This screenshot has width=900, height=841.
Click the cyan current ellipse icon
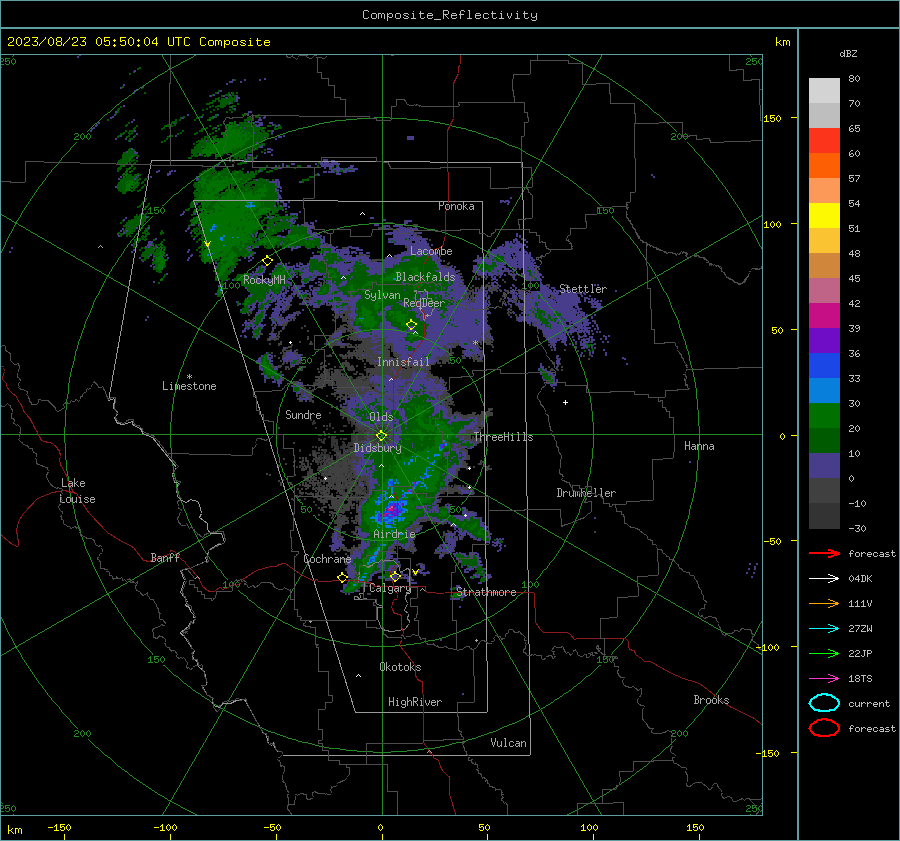(824, 703)
